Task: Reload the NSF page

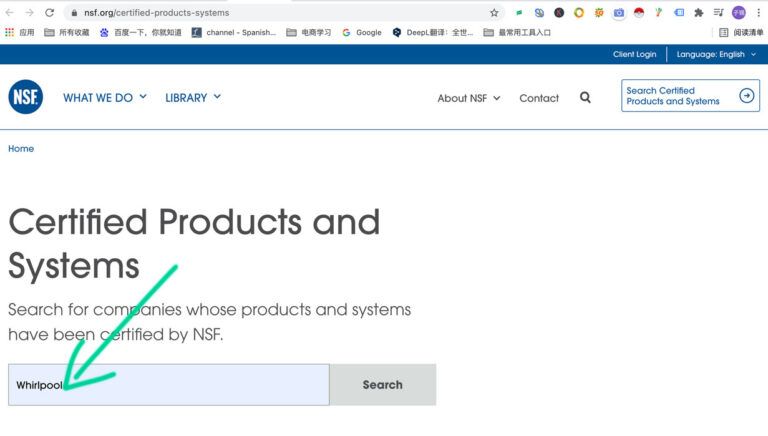Action: [49, 13]
